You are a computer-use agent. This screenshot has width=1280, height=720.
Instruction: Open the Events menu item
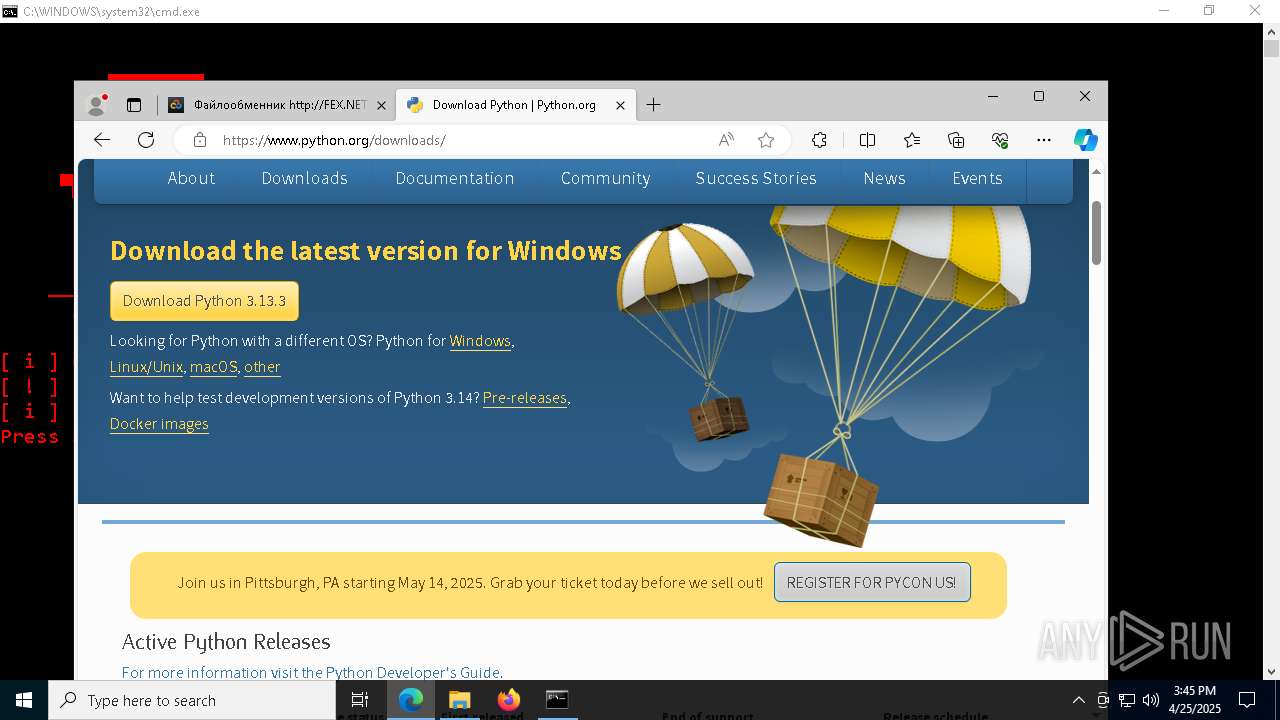click(977, 178)
